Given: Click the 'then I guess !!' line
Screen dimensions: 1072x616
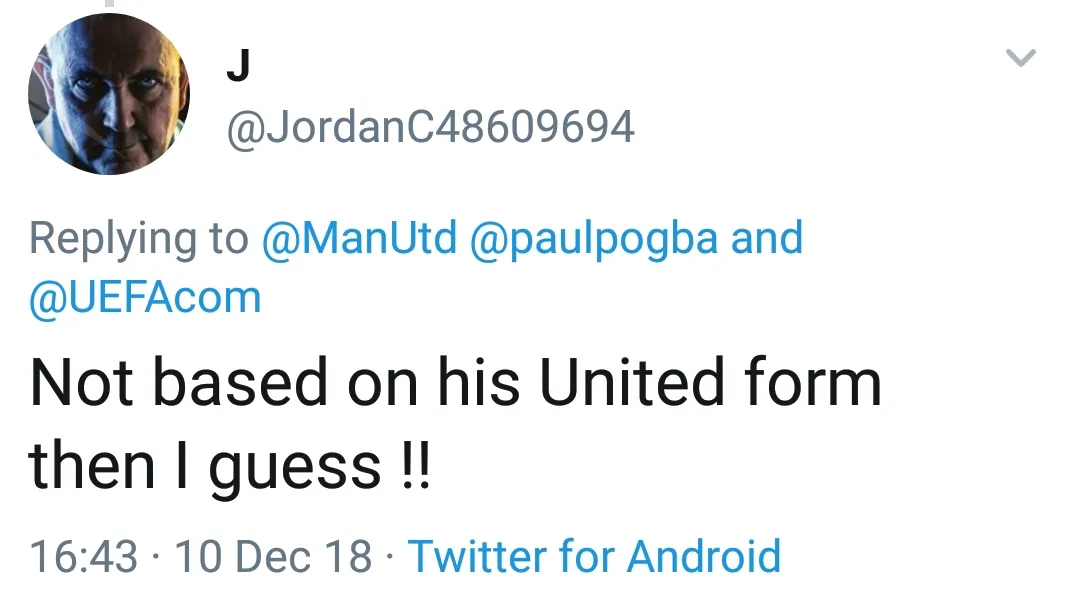Looking at the screenshot, I should [x=229, y=465].
